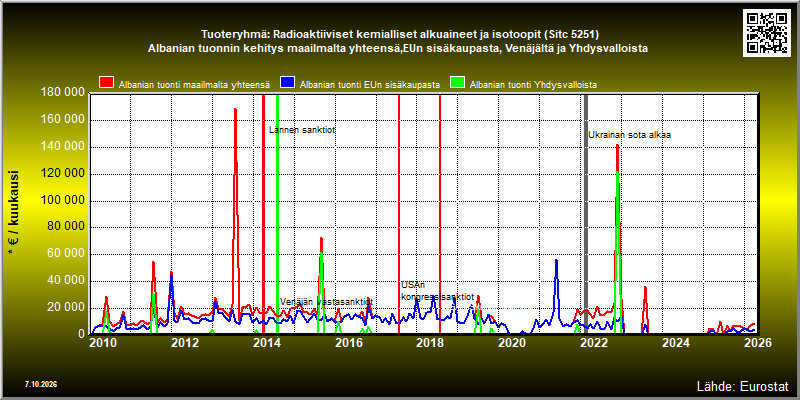
Task: Click the y-axis label '80 000'
Action: click(x=67, y=227)
